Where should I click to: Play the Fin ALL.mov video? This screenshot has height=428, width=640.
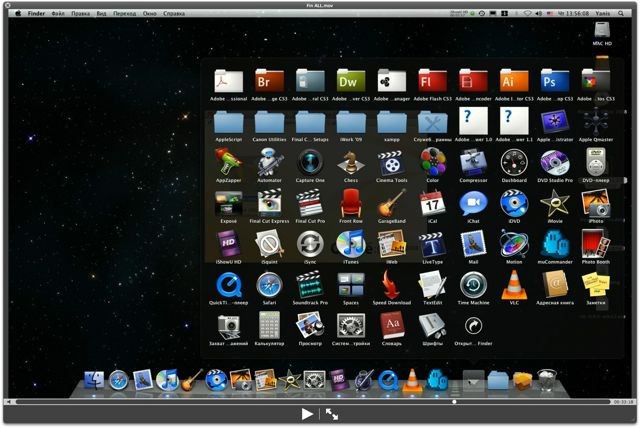[307, 415]
